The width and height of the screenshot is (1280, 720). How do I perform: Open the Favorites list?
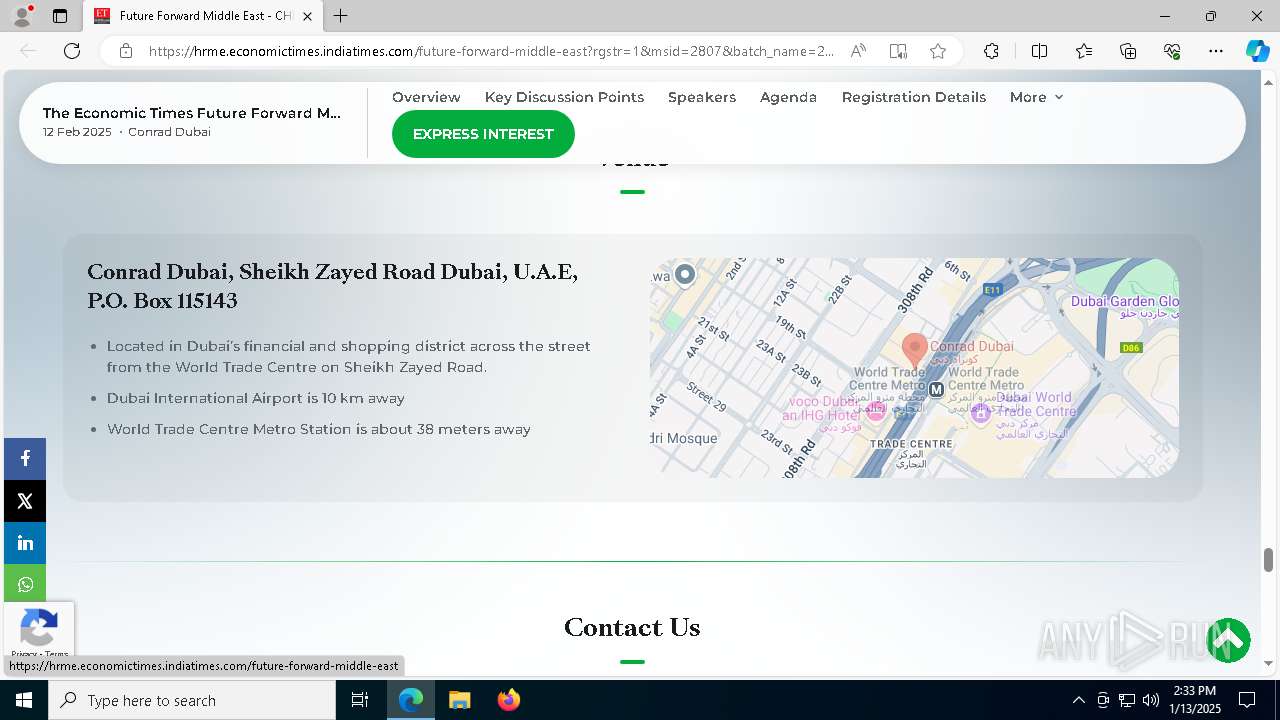(x=1084, y=51)
